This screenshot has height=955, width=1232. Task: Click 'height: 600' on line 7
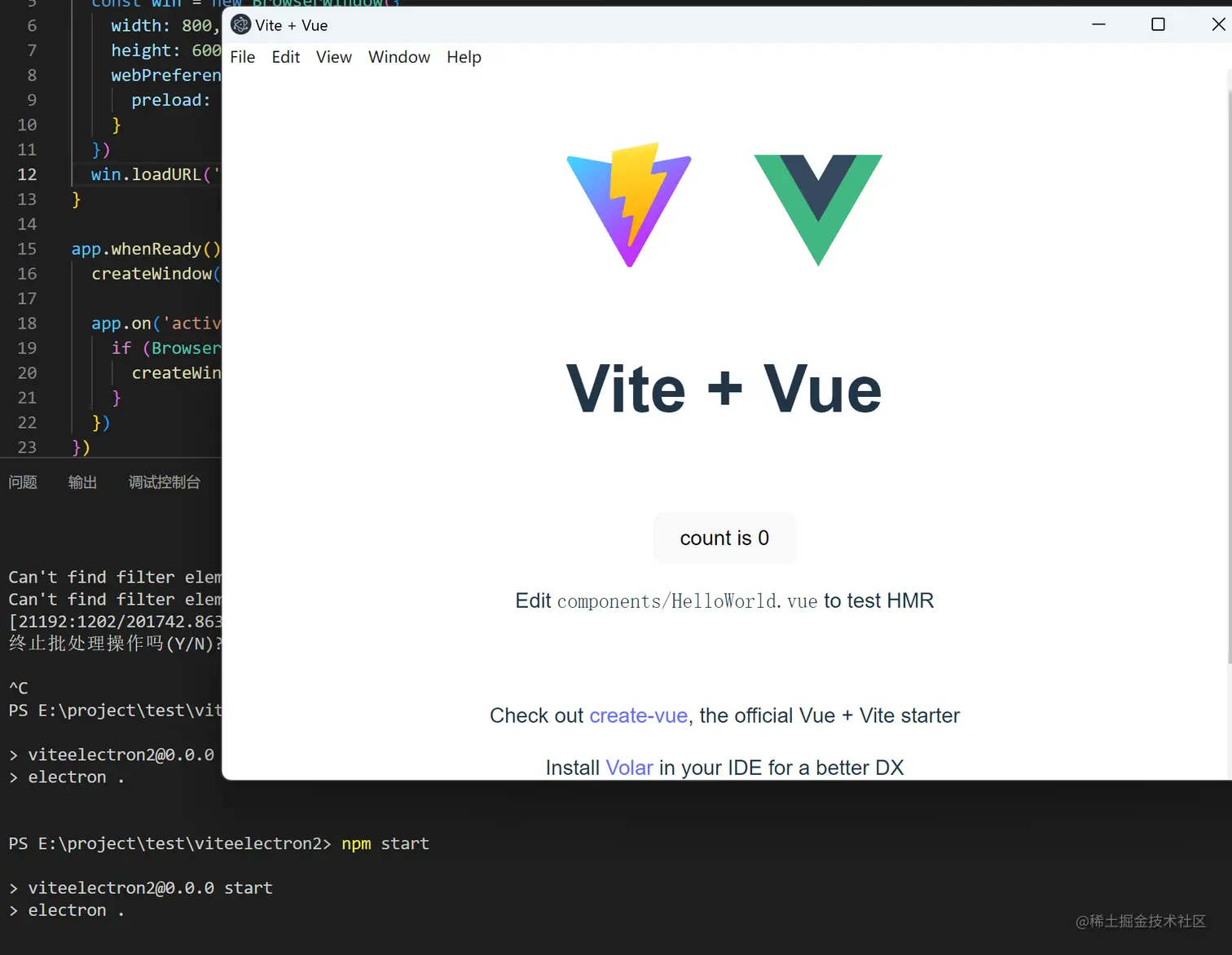coord(166,51)
